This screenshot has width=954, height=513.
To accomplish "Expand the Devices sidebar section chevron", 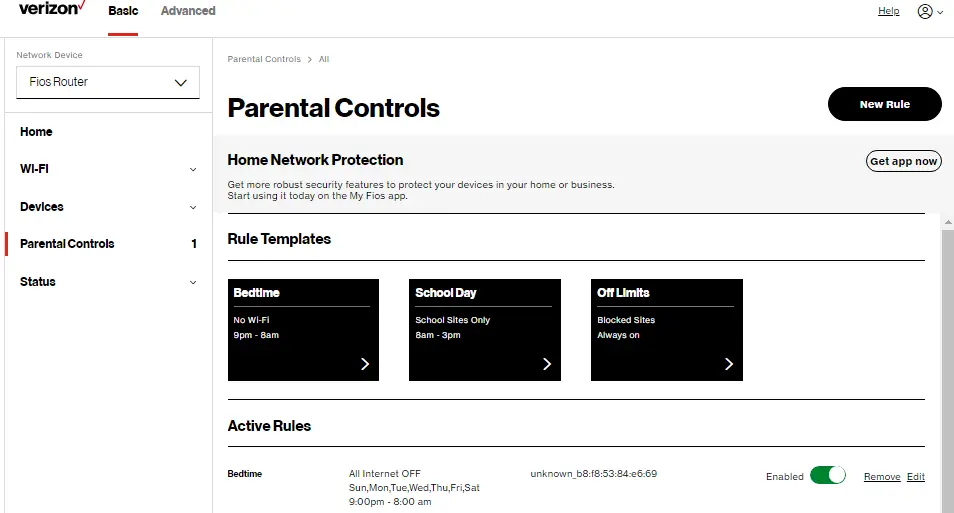I will [193, 208].
